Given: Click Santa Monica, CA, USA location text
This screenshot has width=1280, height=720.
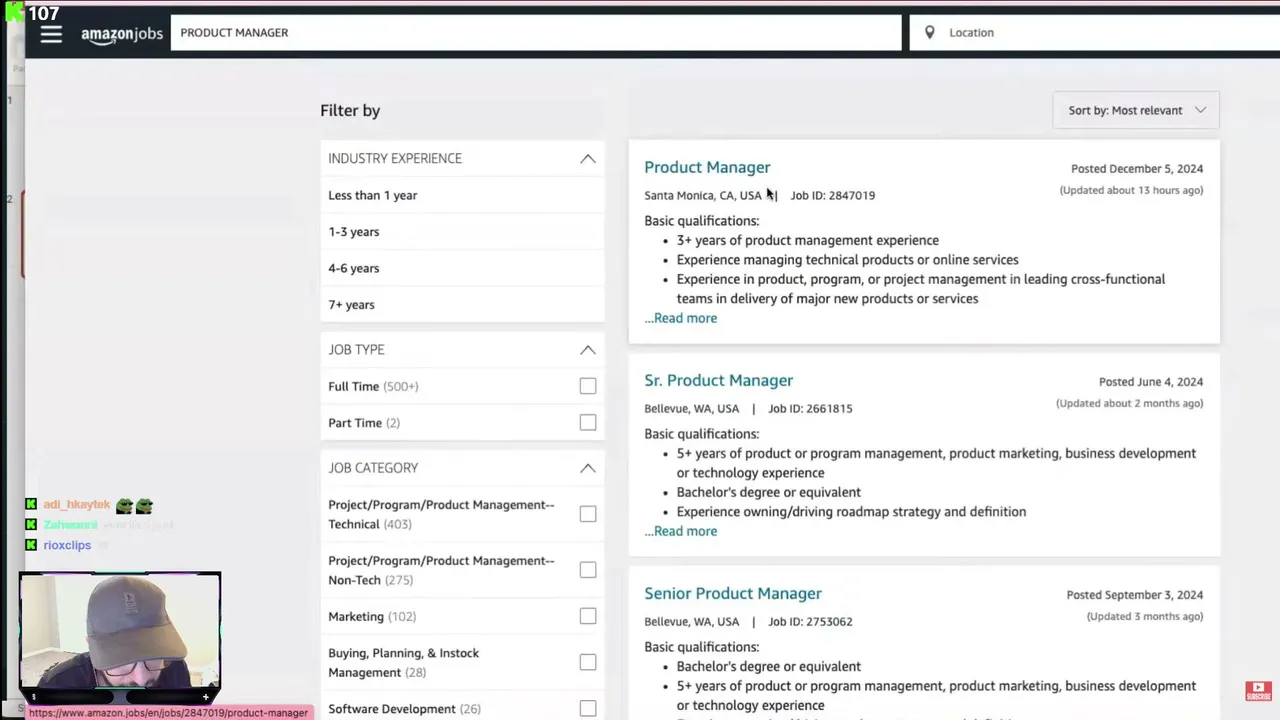Looking at the screenshot, I should pos(703,195).
